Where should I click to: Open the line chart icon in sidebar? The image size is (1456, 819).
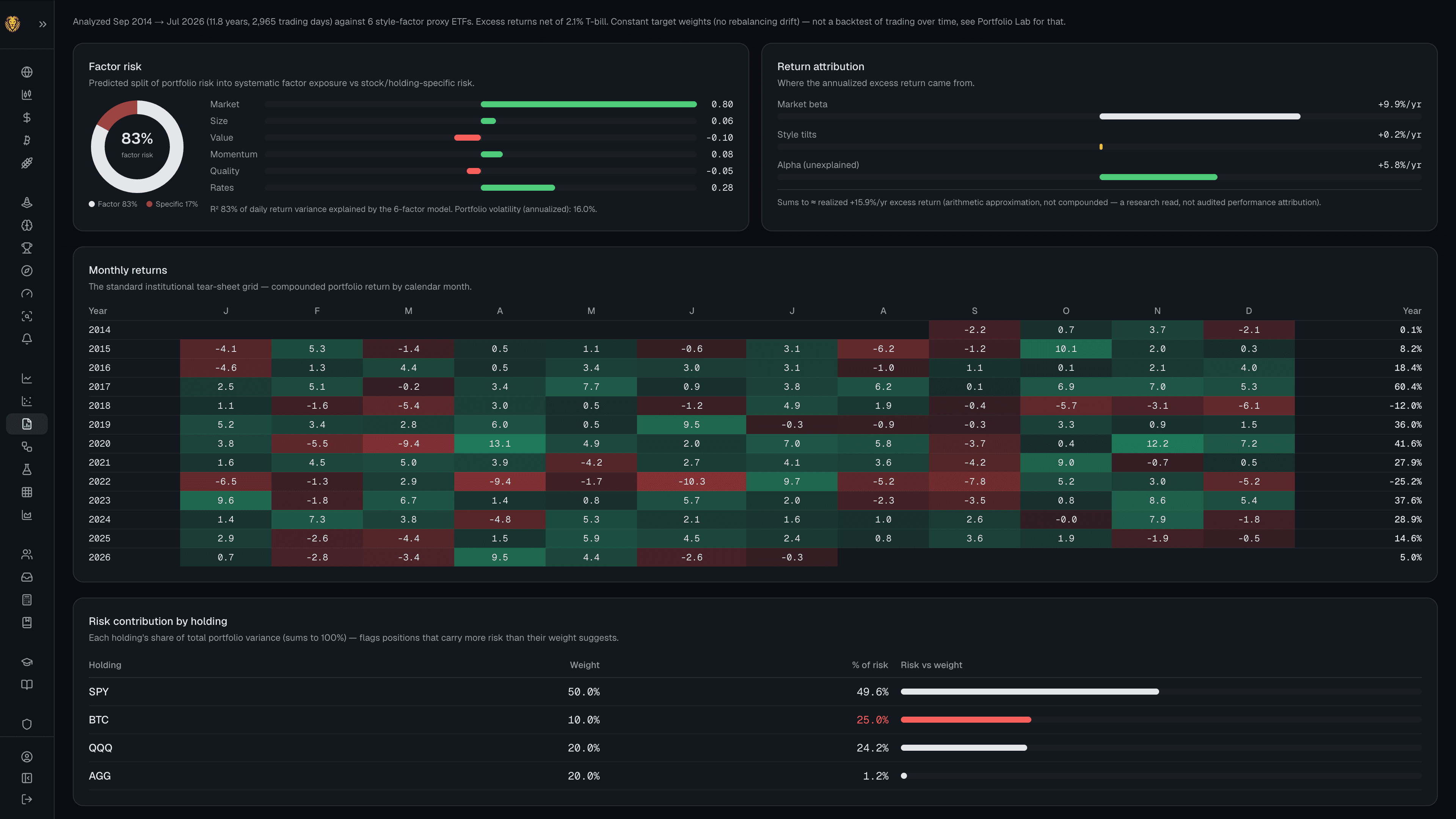click(x=27, y=378)
